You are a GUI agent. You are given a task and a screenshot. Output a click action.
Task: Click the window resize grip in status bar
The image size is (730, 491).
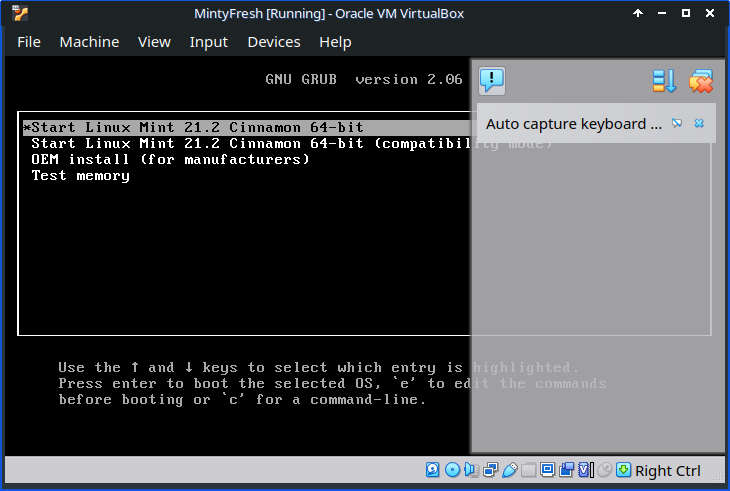pos(718,474)
